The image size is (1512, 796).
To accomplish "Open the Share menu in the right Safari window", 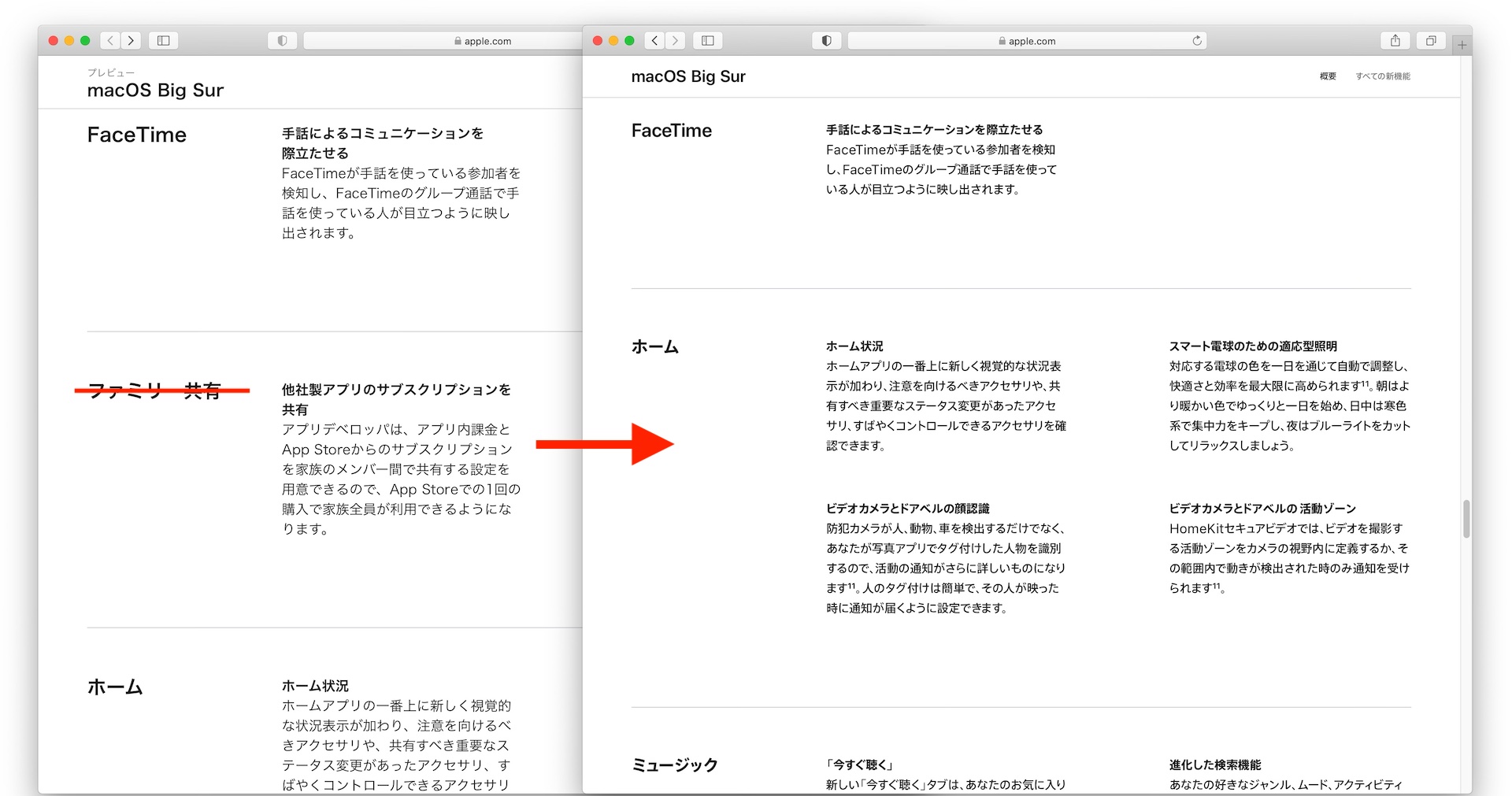I will point(1395,41).
